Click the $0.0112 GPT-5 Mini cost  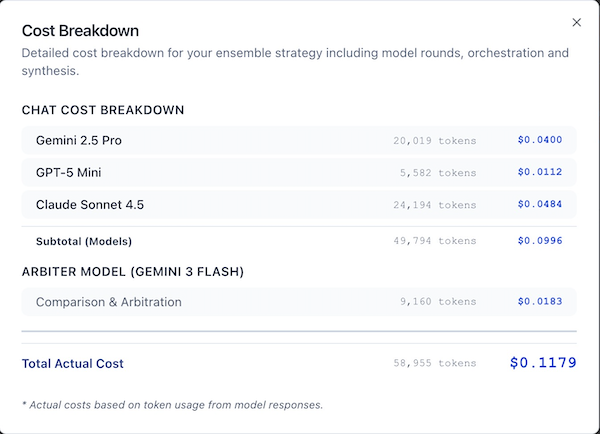click(540, 172)
